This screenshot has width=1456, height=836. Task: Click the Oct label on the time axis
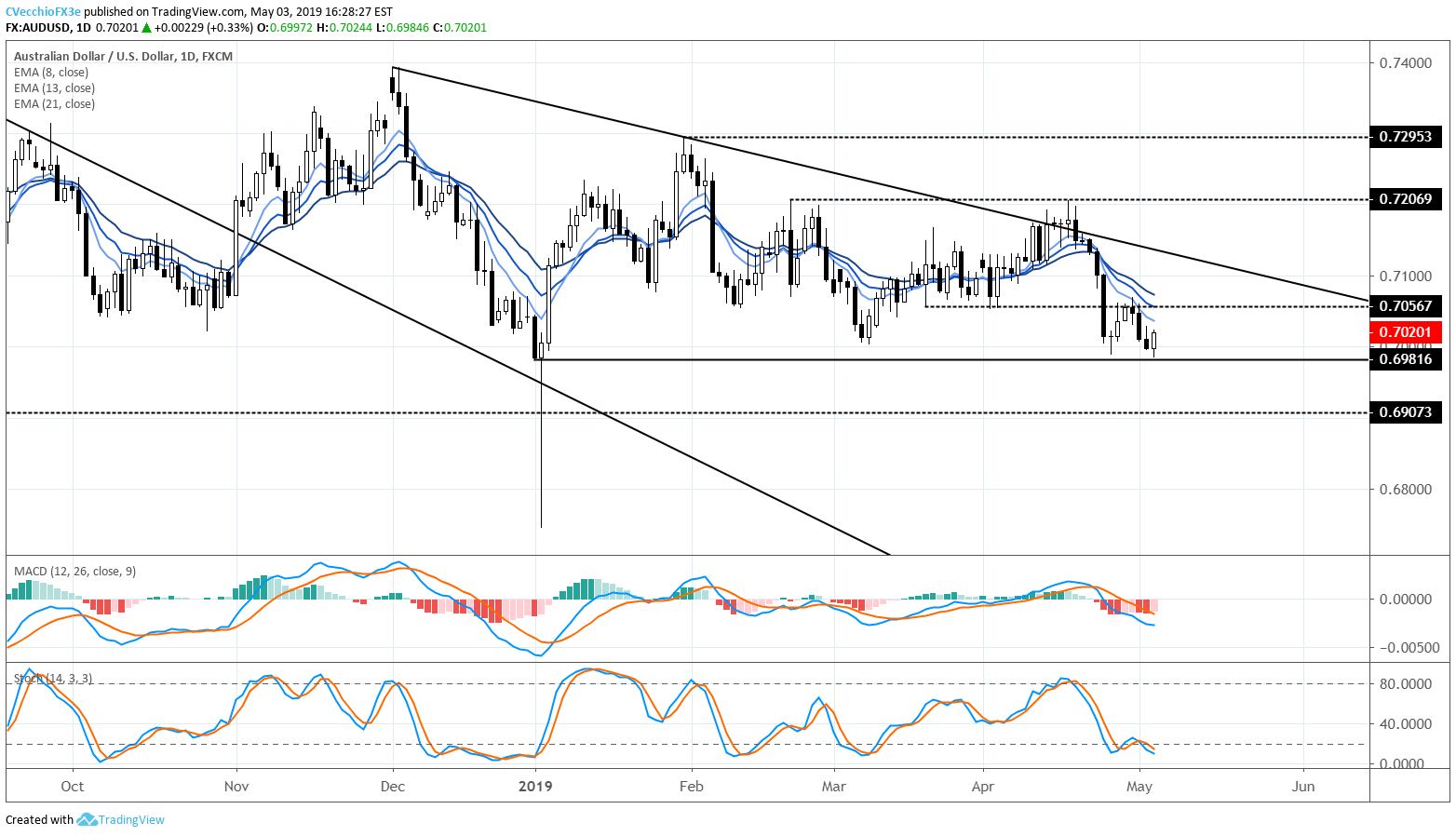(73, 787)
